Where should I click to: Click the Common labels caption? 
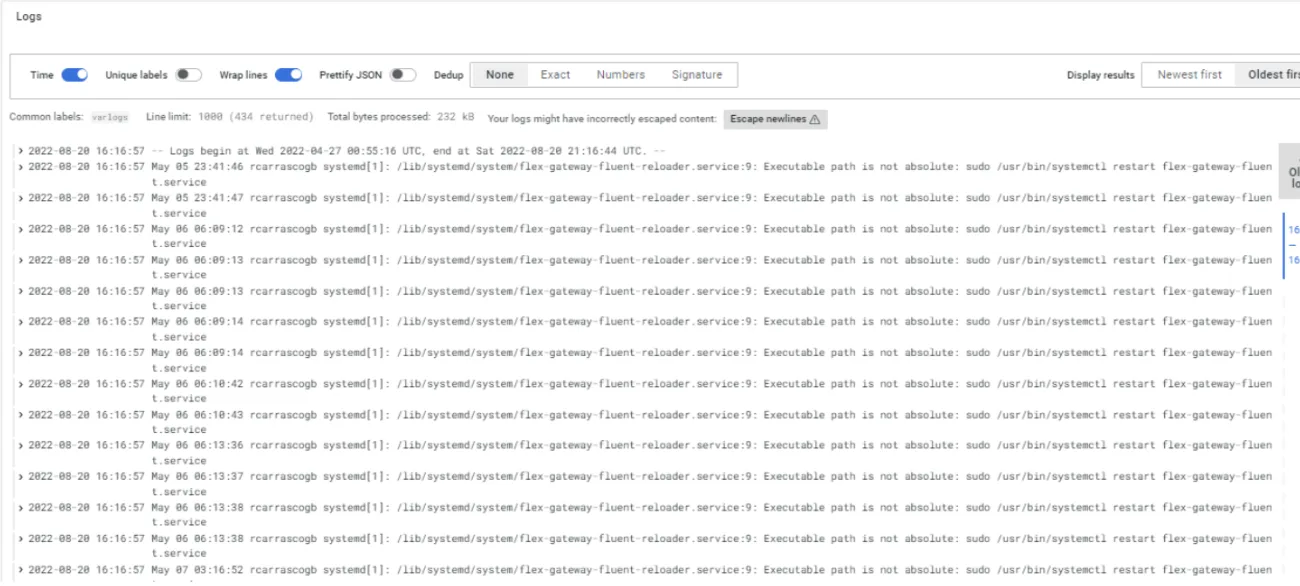(47, 118)
